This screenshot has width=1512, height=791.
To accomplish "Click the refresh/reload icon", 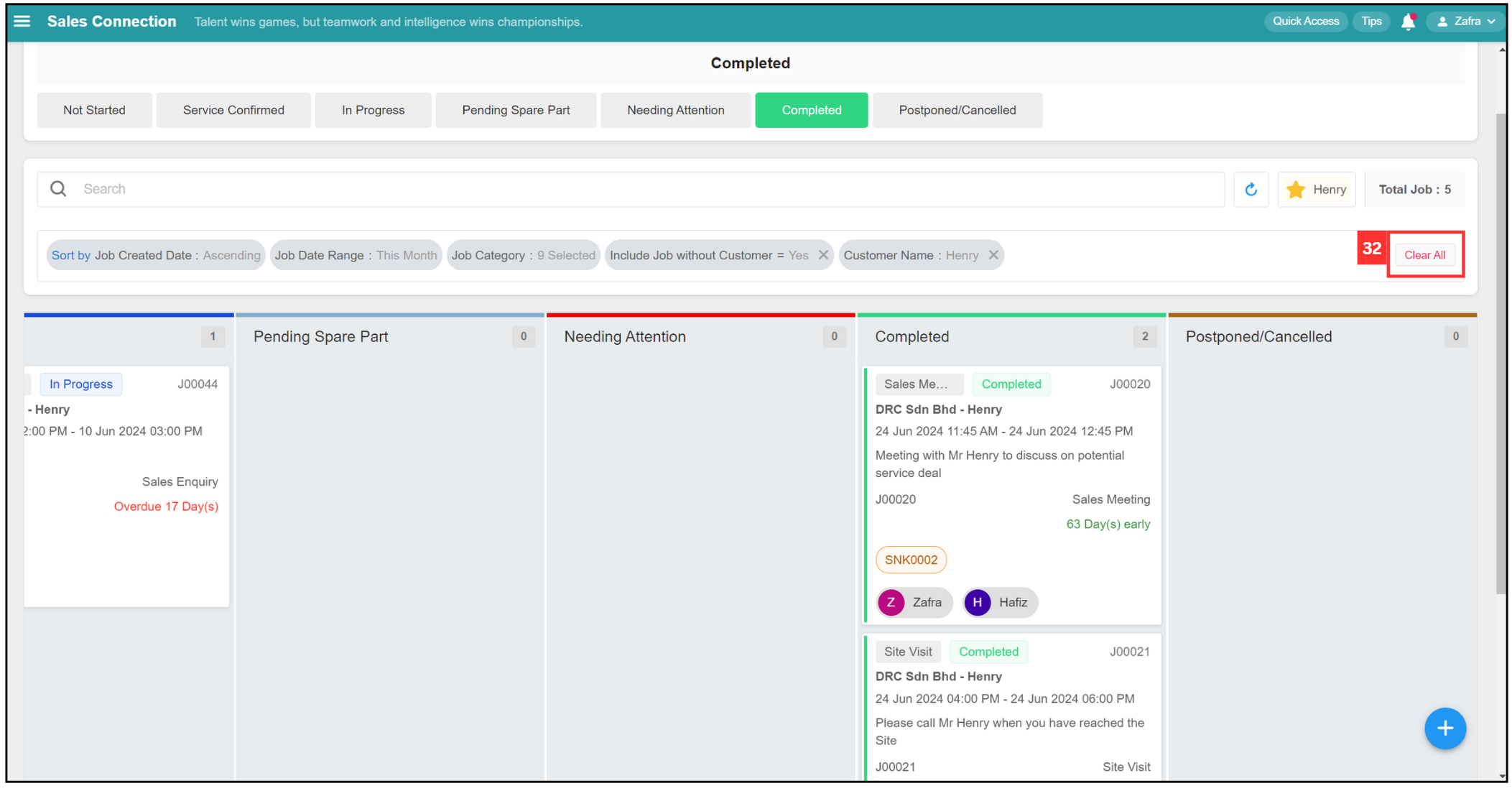I will coord(1251,189).
